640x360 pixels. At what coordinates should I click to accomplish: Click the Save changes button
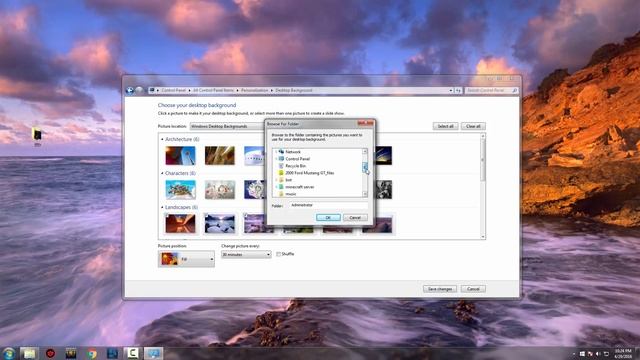(440, 289)
